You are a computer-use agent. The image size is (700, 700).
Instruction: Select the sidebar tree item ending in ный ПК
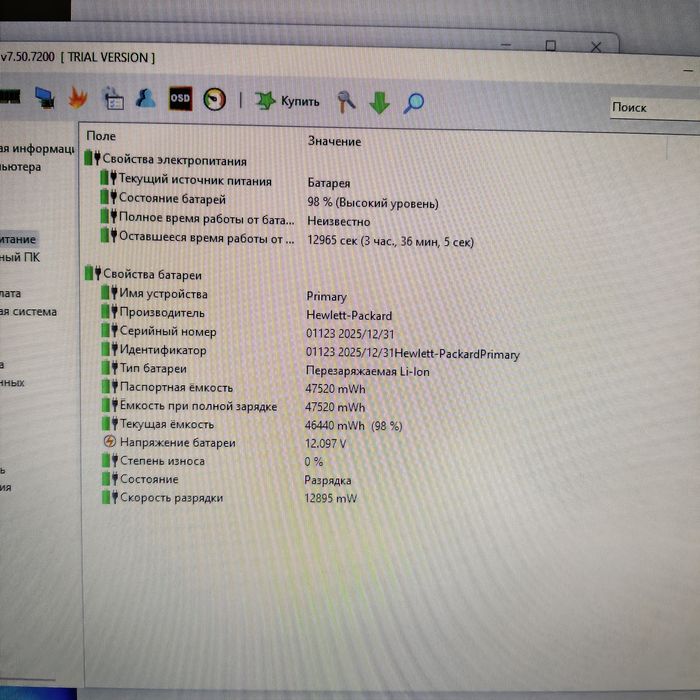click(x=20, y=258)
